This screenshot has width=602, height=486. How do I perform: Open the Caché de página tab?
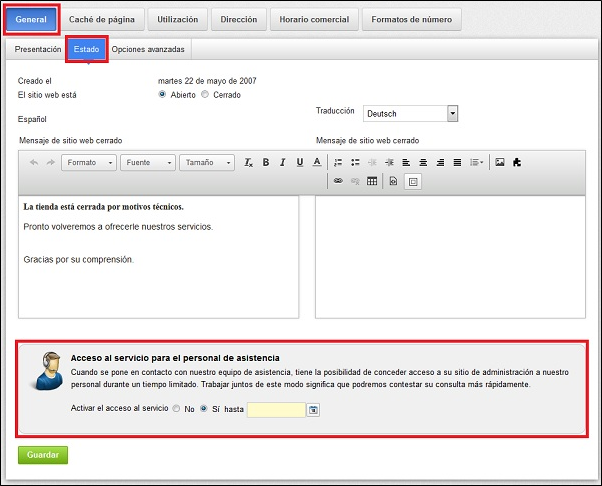(102, 19)
